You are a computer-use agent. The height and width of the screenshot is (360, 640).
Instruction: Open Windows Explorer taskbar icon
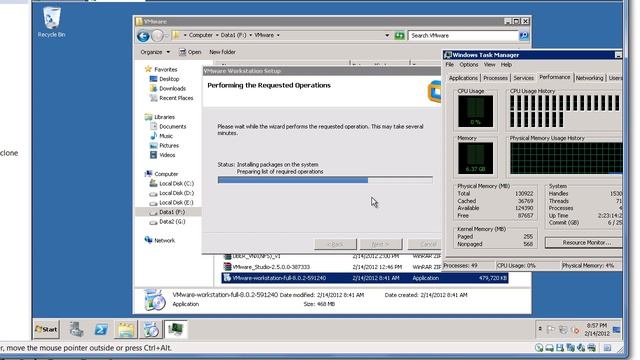coord(126,329)
